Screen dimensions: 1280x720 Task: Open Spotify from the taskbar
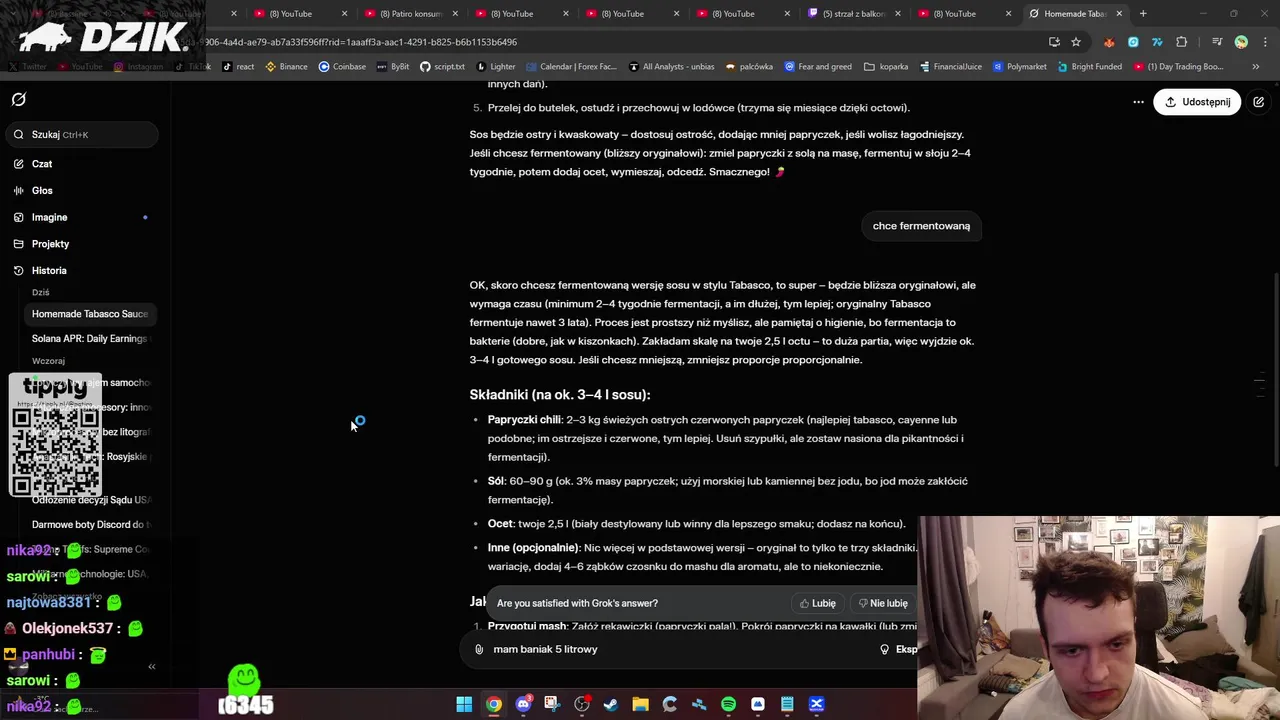click(x=728, y=704)
